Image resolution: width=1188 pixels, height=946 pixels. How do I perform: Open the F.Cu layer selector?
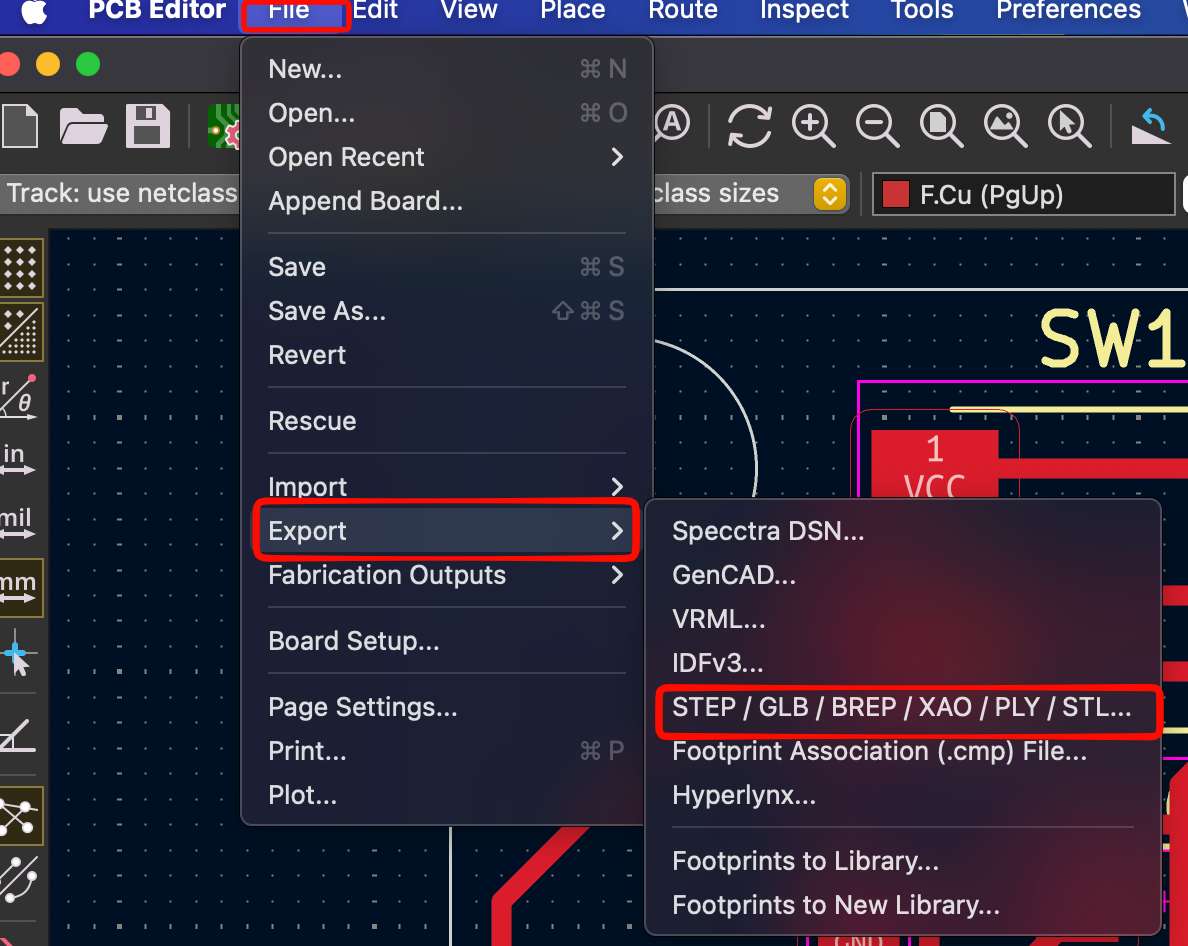point(1024,195)
